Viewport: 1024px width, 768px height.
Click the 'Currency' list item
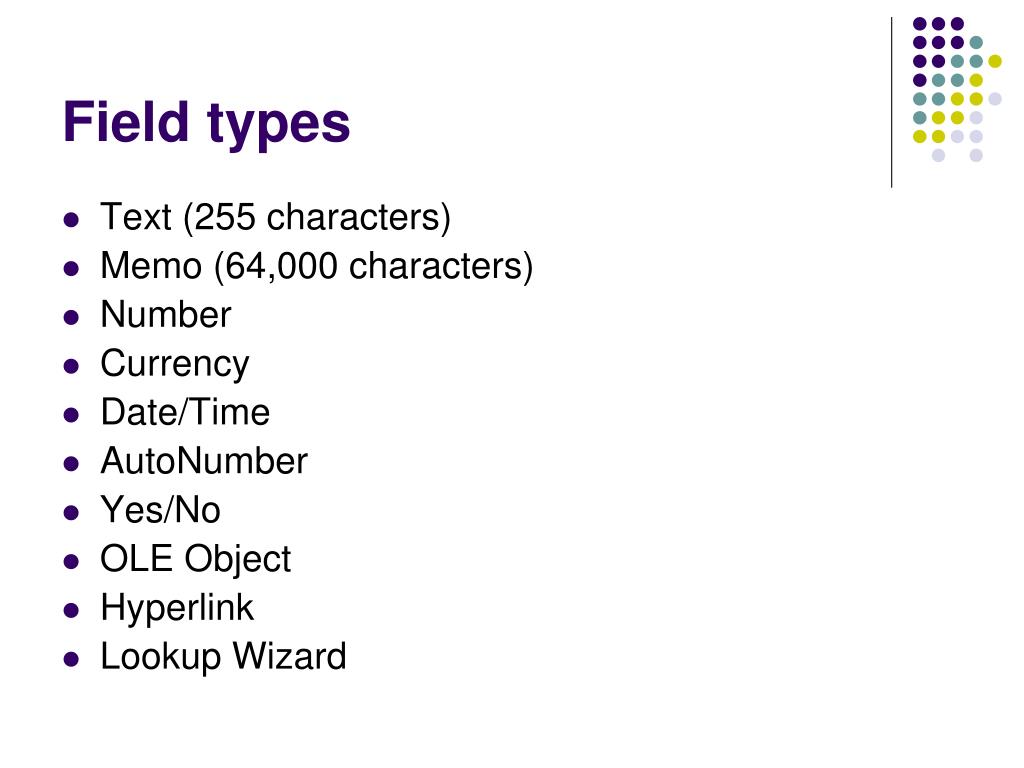click(x=175, y=364)
